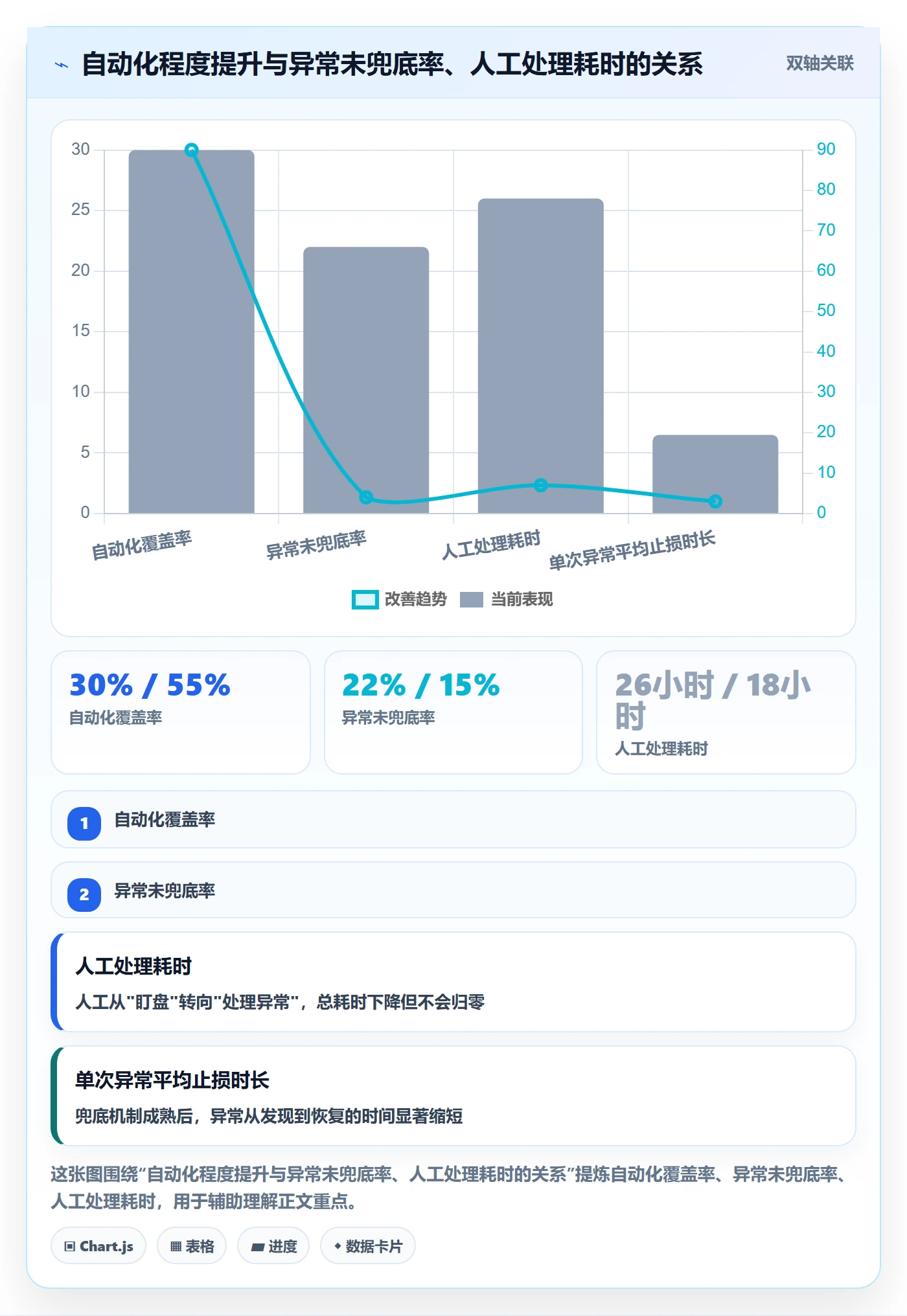Click the blue number 2 badge
Image resolution: width=907 pixels, height=1316 pixels.
tap(84, 894)
